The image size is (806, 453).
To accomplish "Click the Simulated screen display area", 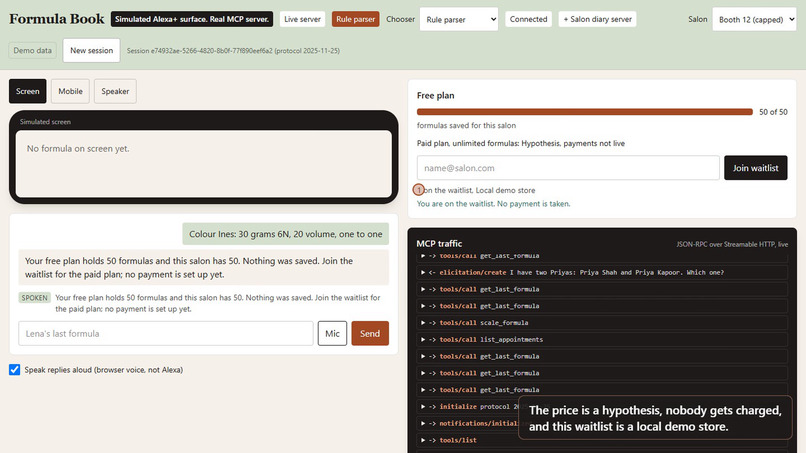I will point(204,164).
